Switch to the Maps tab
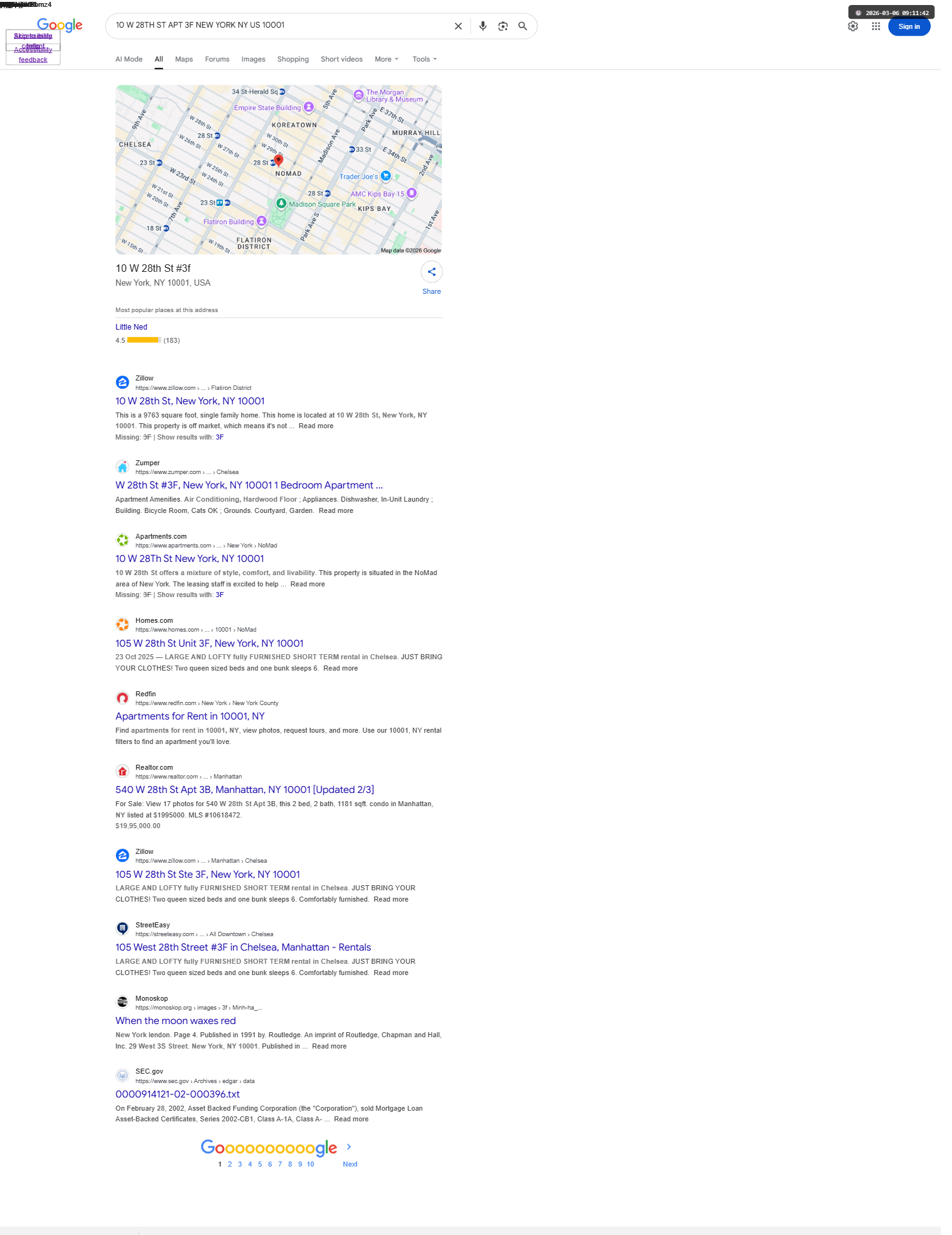Screen dimensions: 952x1235 pos(184,59)
